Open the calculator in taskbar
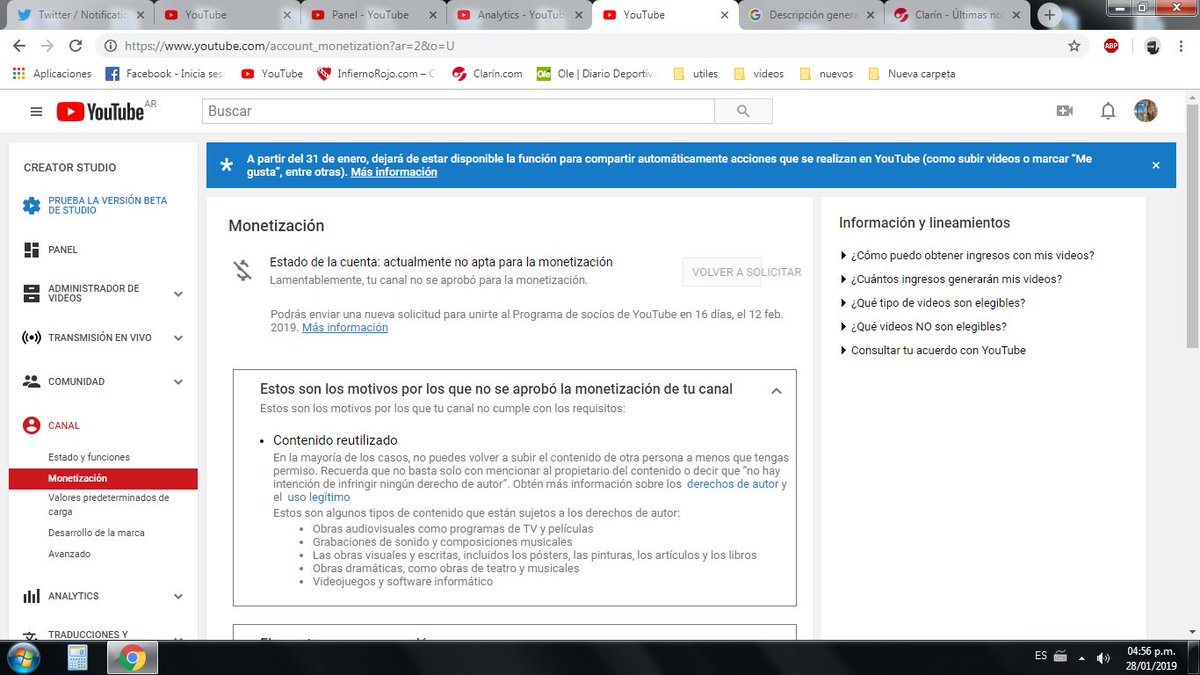The image size is (1200, 675). pos(79,658)
